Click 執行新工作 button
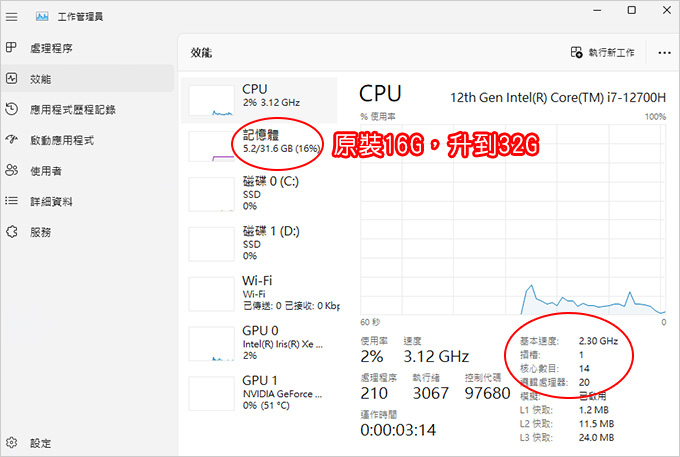Image resolution: width=680 pixels, height=457 pixels. [x=603, y=52]
